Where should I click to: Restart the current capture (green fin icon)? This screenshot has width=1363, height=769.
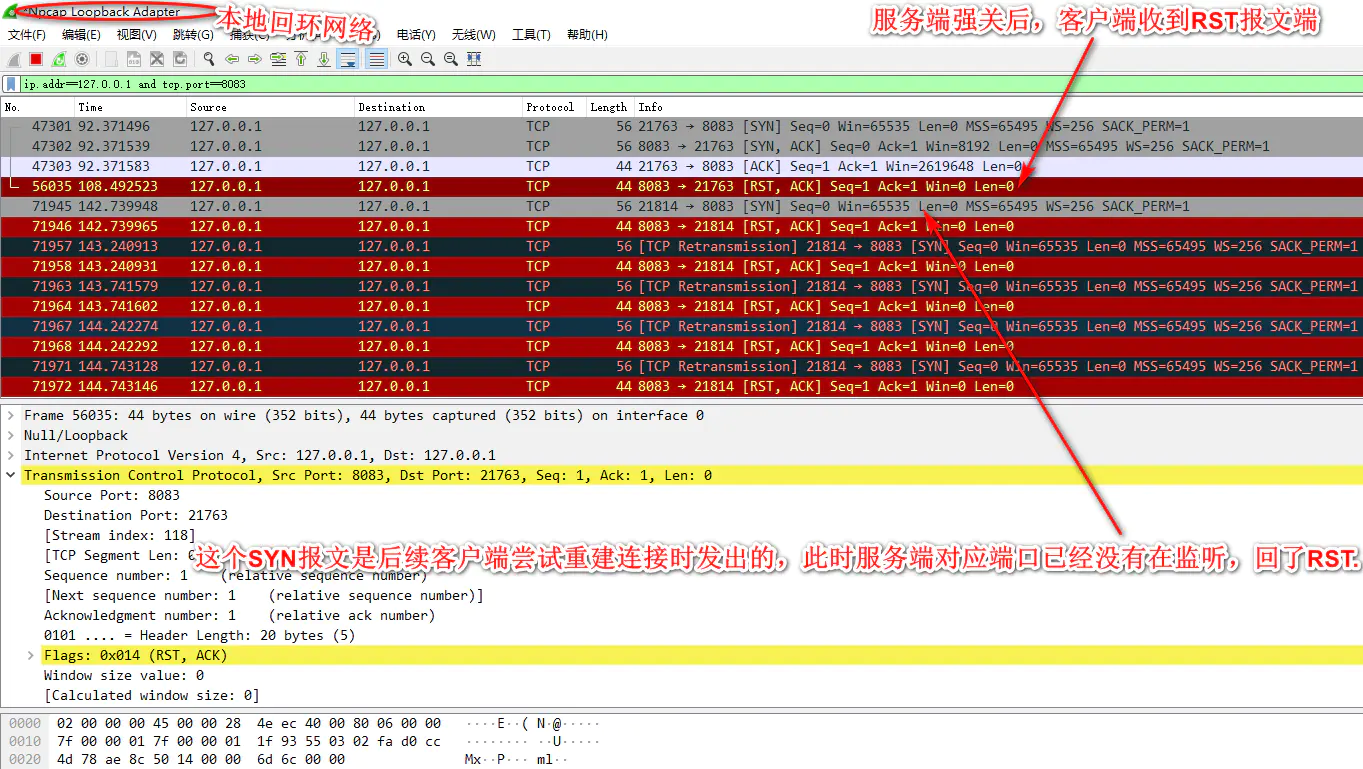pos(59,59)
